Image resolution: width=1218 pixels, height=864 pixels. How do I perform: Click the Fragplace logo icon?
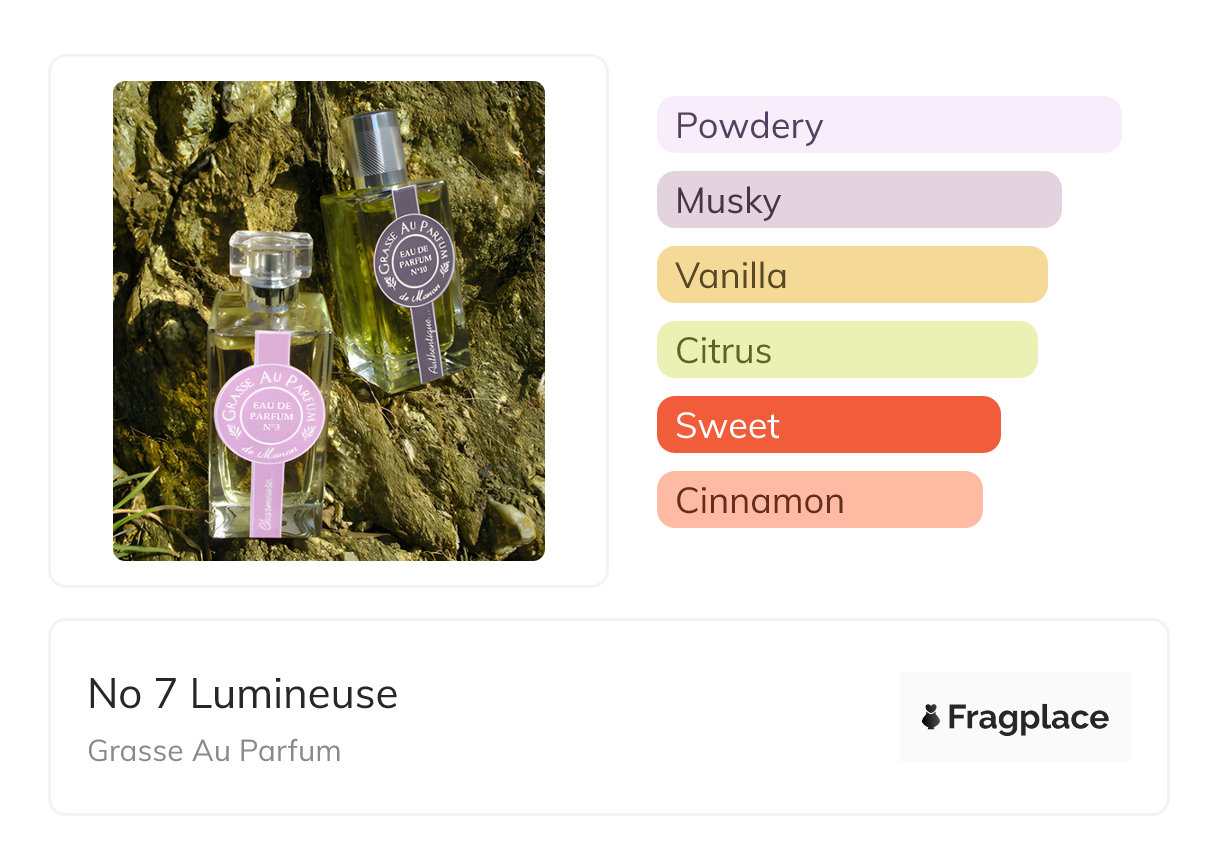click(931, 717)
